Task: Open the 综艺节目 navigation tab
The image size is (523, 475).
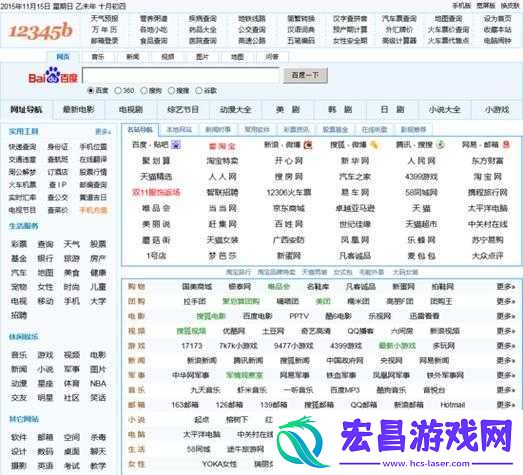Action: coord(183,109)
